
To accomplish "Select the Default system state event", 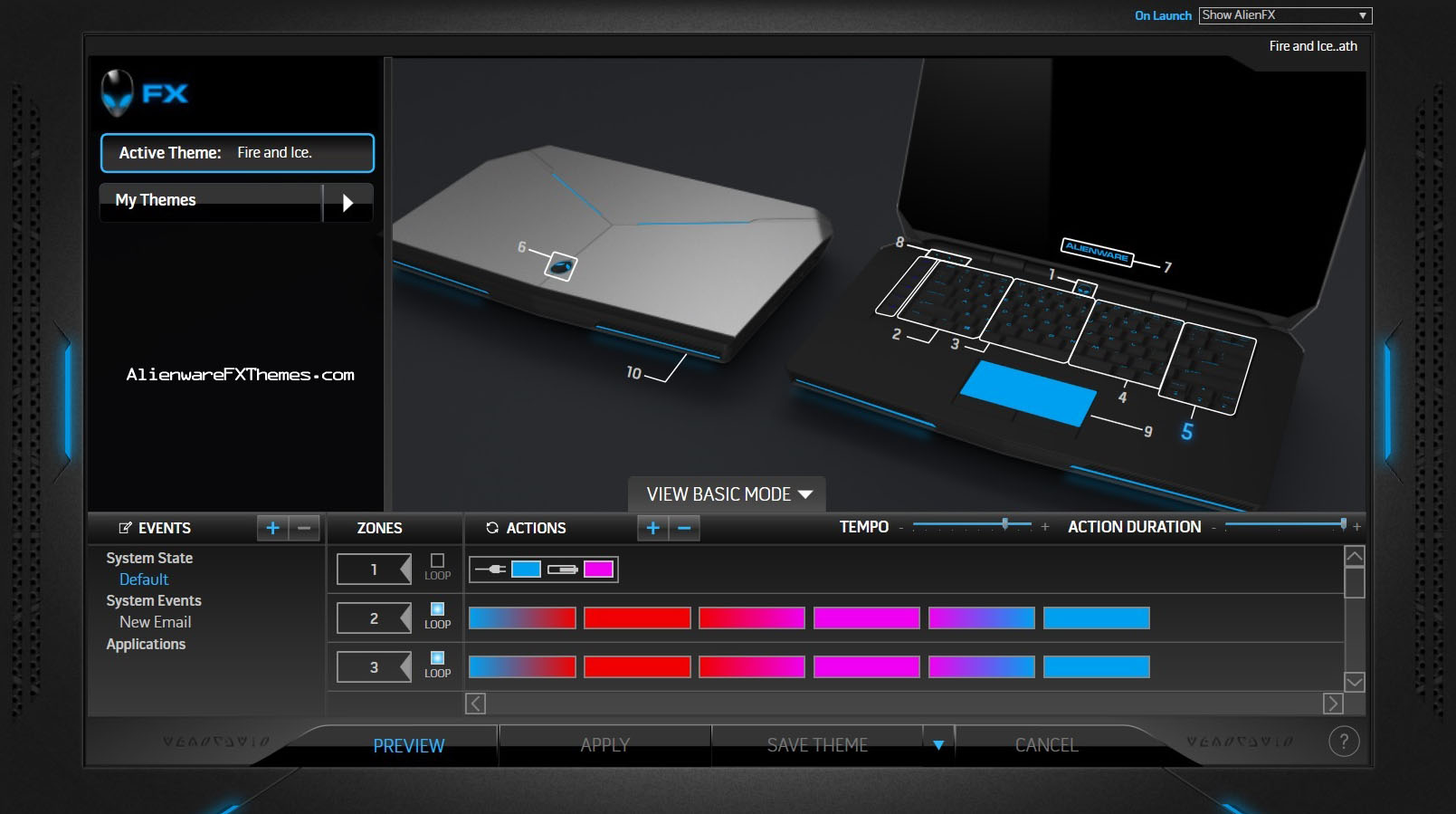I will (144, 579).
